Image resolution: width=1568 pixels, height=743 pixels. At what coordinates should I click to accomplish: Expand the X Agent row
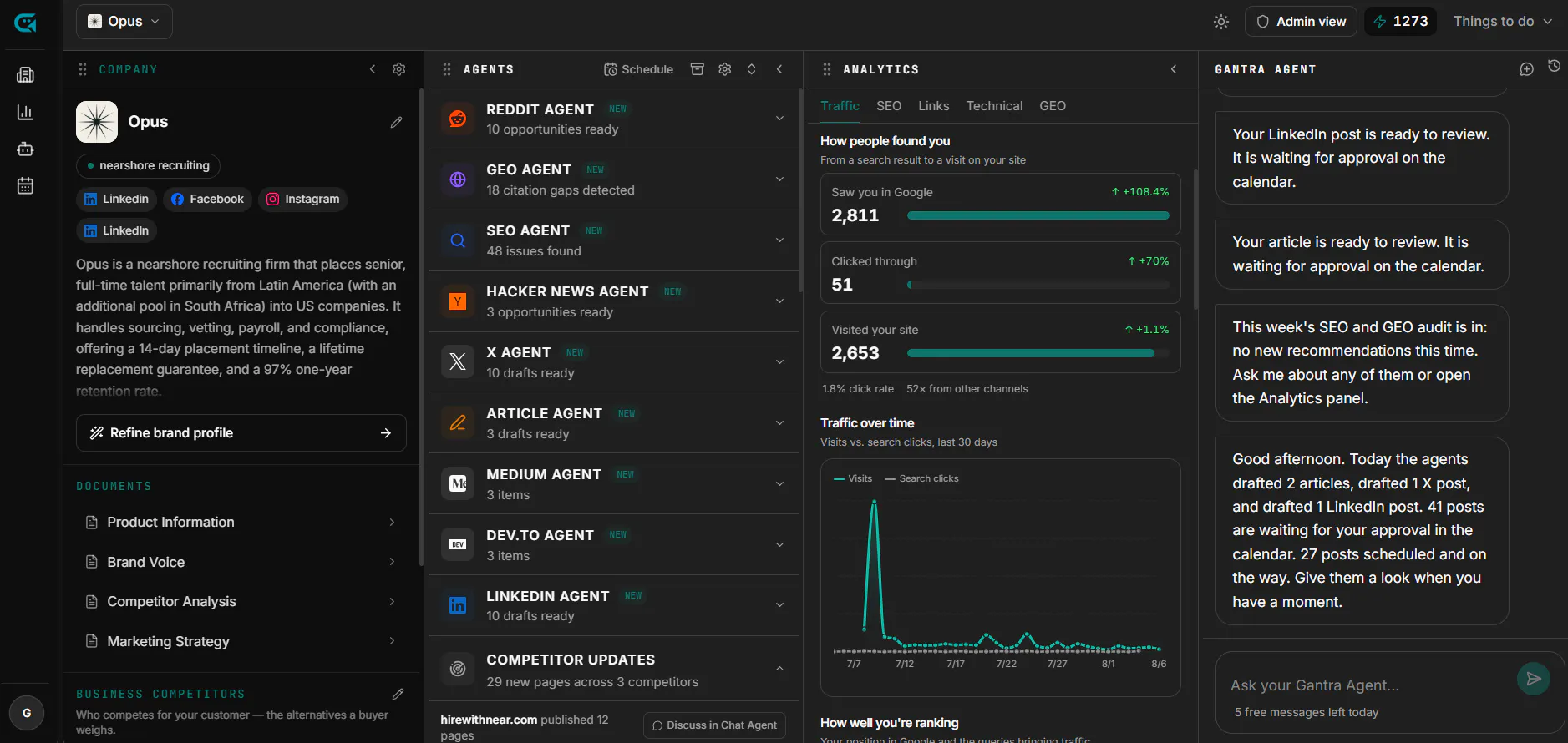tap(779, 361)
